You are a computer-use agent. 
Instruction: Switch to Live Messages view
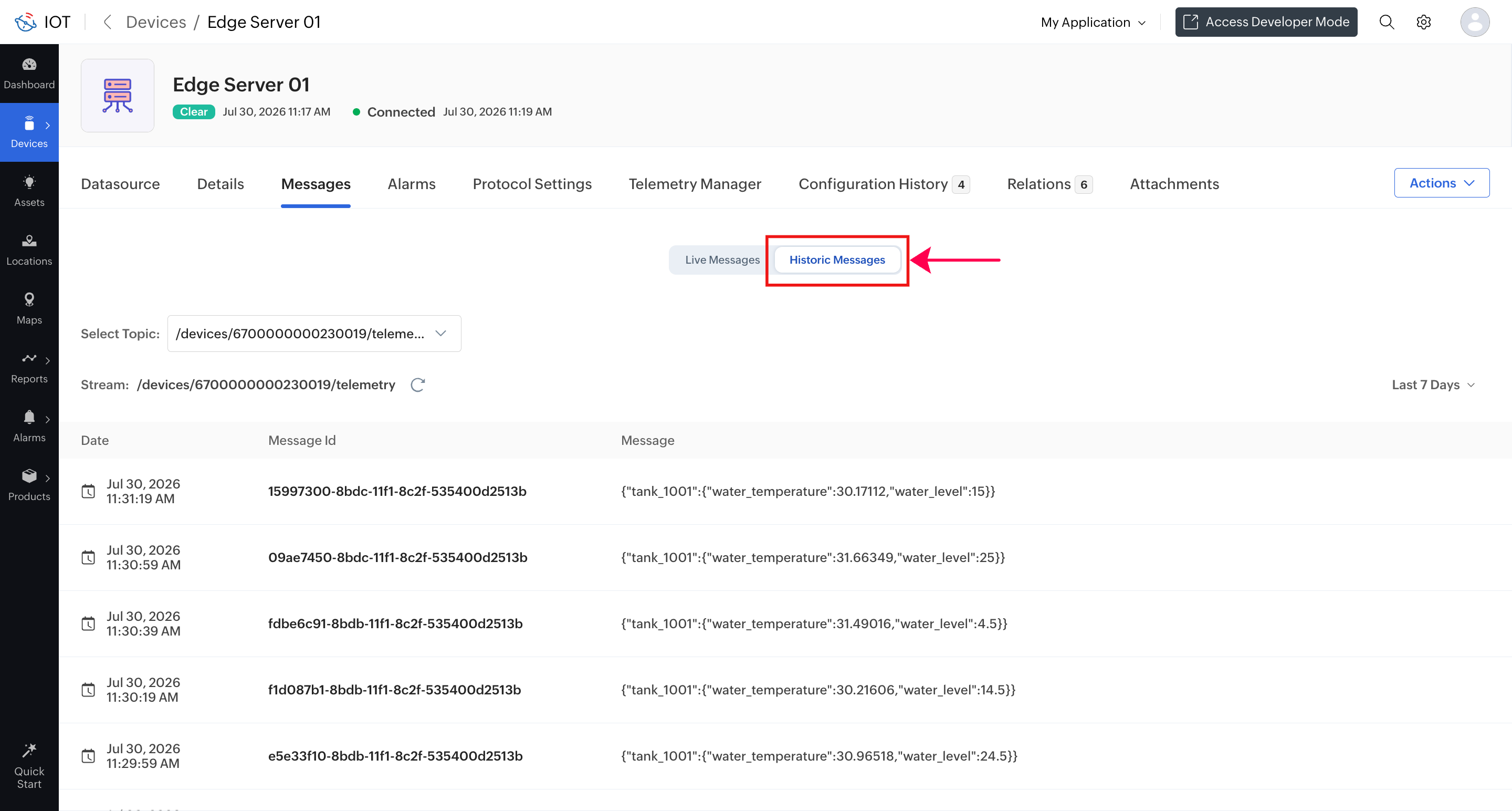tap(722, 259)
